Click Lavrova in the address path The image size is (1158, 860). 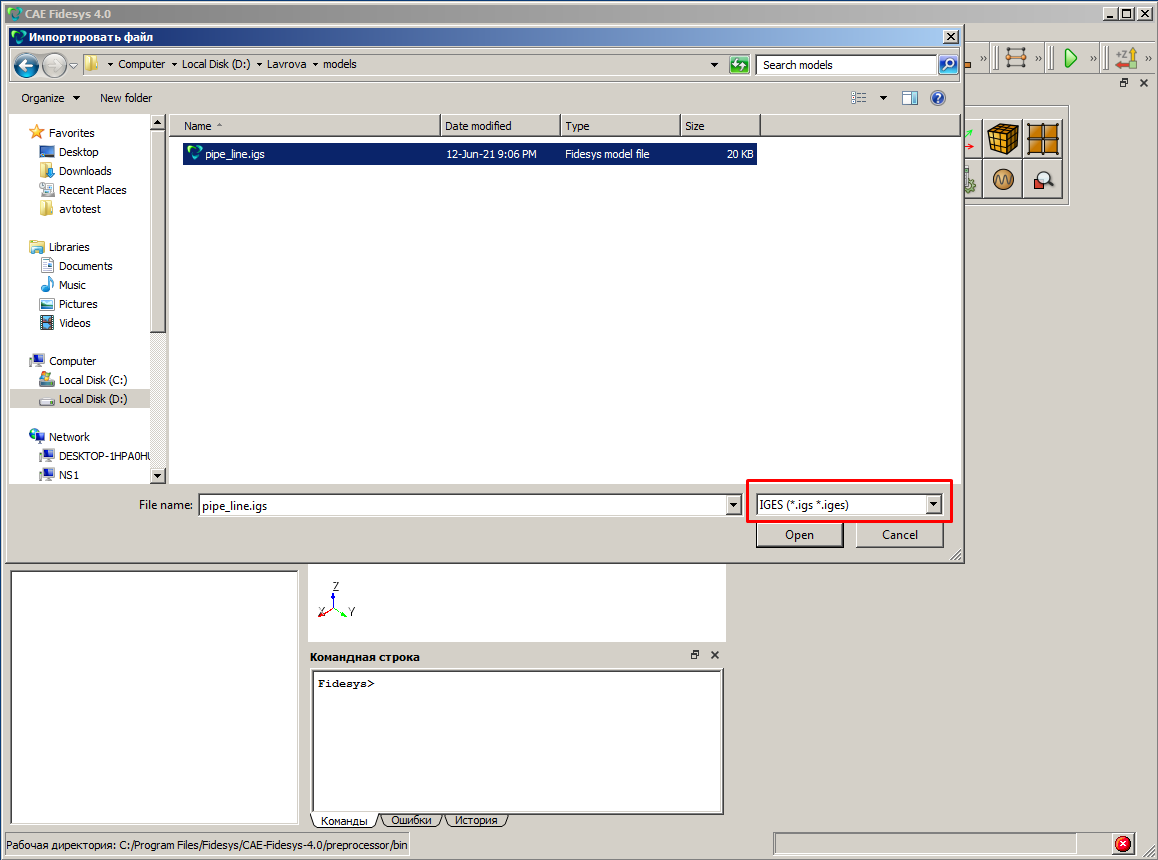287,64
